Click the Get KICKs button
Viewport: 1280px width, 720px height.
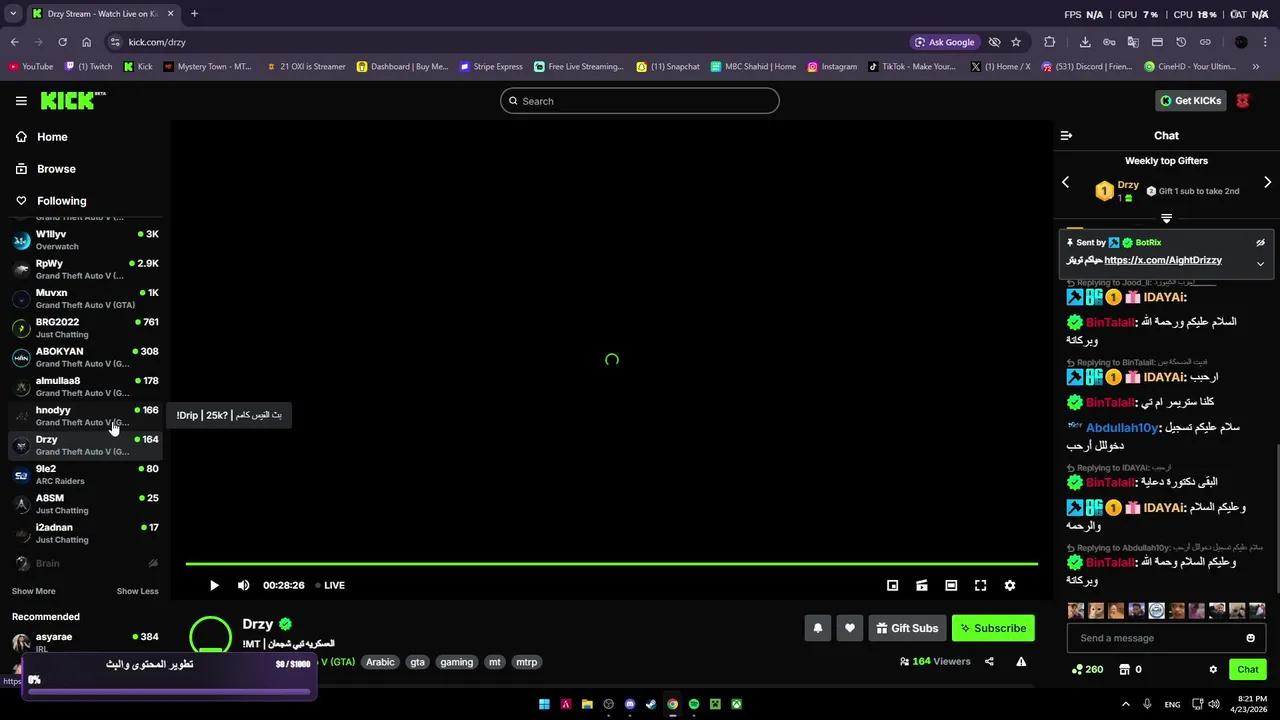(1190, 101)
